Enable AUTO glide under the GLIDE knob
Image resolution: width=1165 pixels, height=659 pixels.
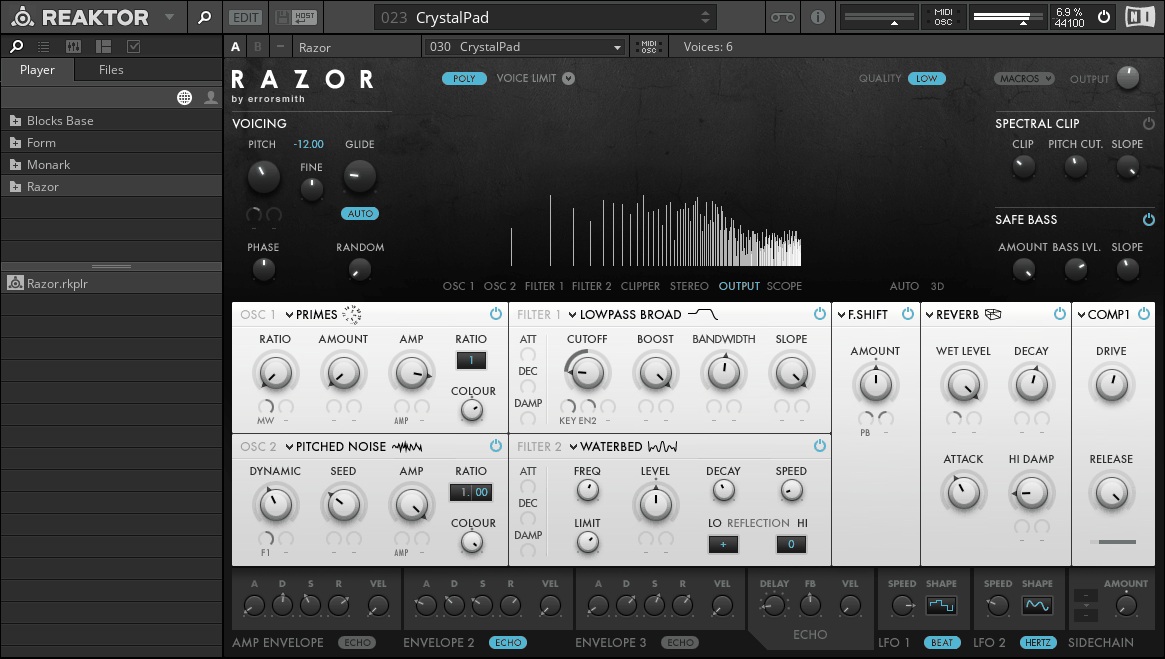(x=360, y=213)
